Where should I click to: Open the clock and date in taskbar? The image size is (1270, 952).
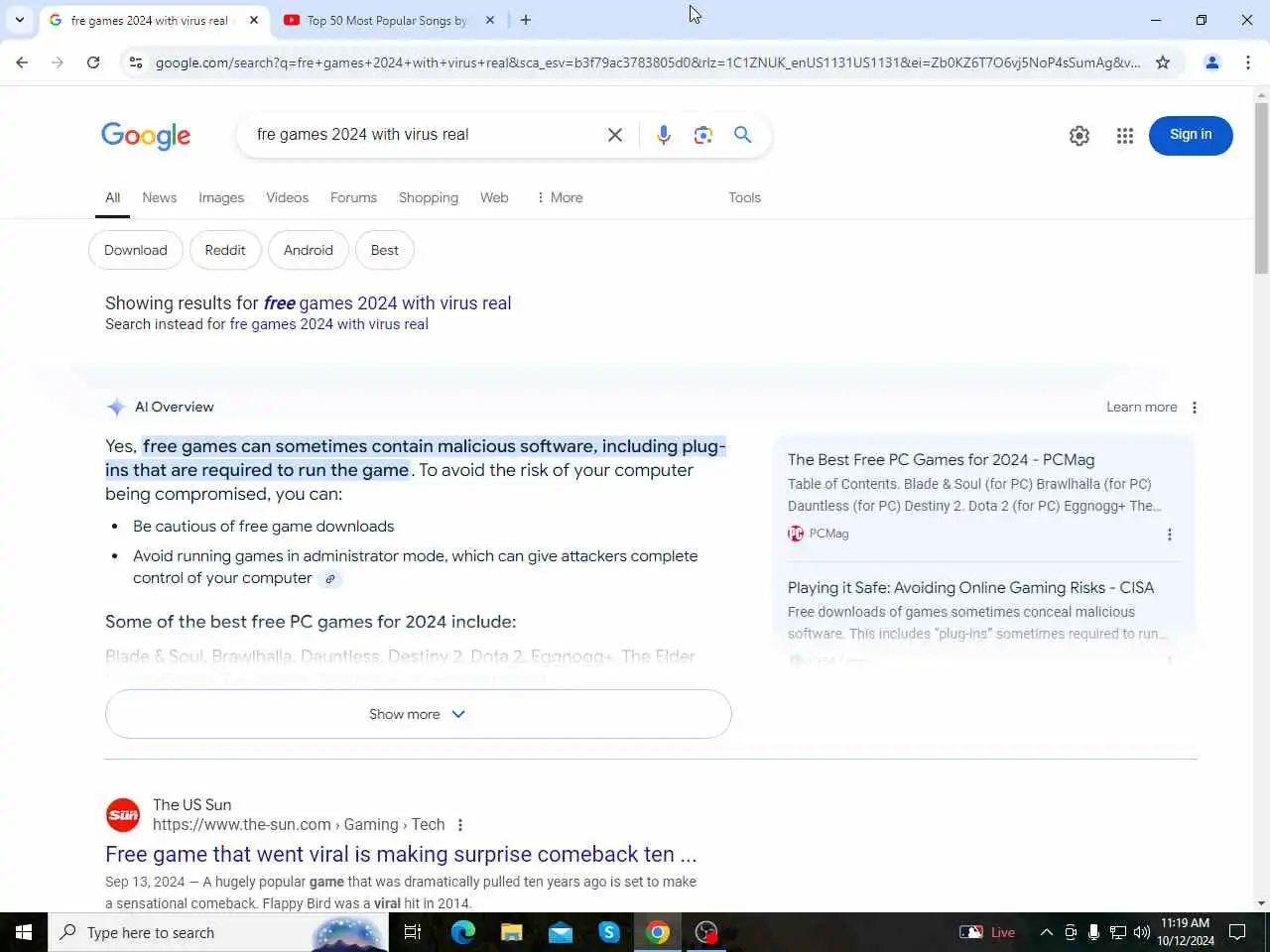(x=1185, y=932)
